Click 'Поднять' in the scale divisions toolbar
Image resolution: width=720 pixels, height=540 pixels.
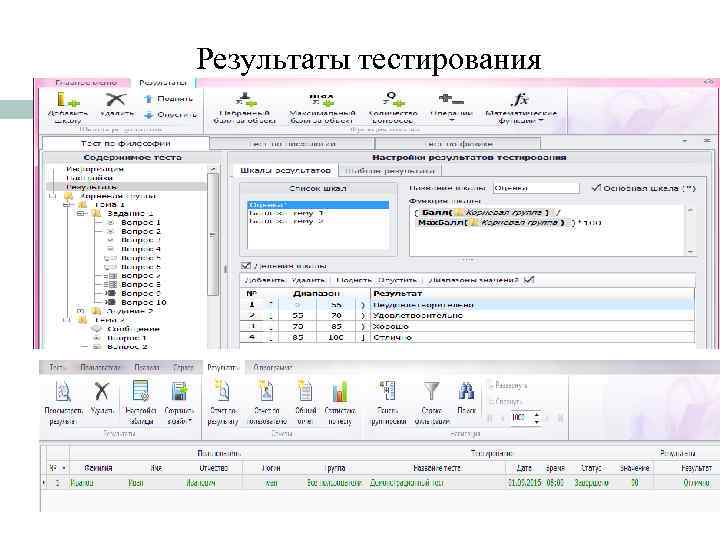[x=354, y=280]
